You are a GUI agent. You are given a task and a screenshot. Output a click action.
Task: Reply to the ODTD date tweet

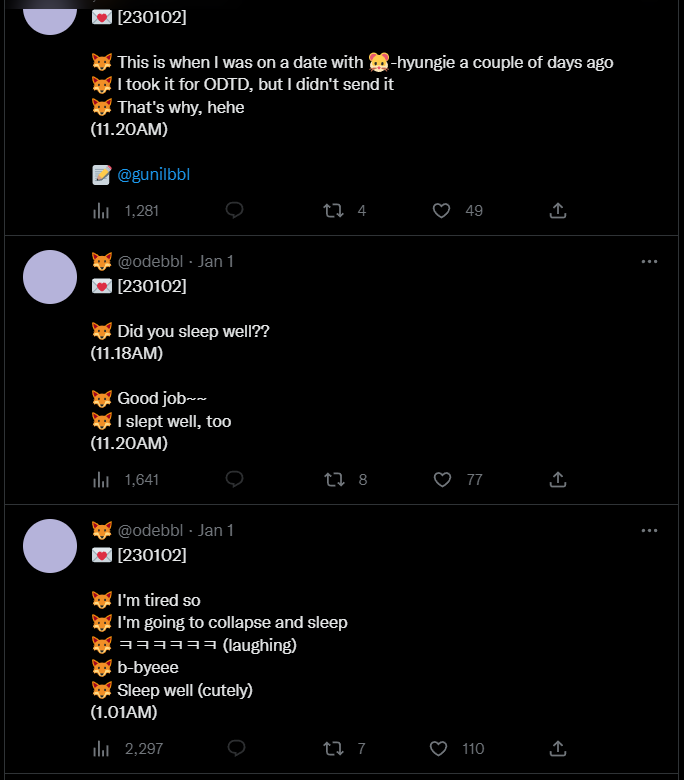(234, 210)
